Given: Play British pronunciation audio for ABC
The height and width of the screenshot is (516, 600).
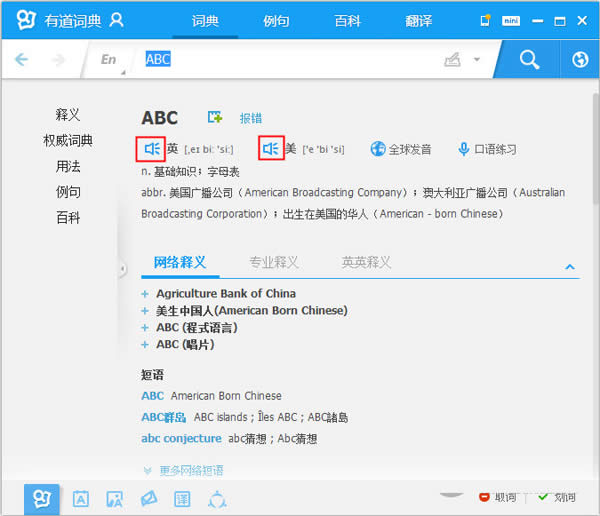Looking at the screenshot, I should pyautogui.click(x=152, y=149).
